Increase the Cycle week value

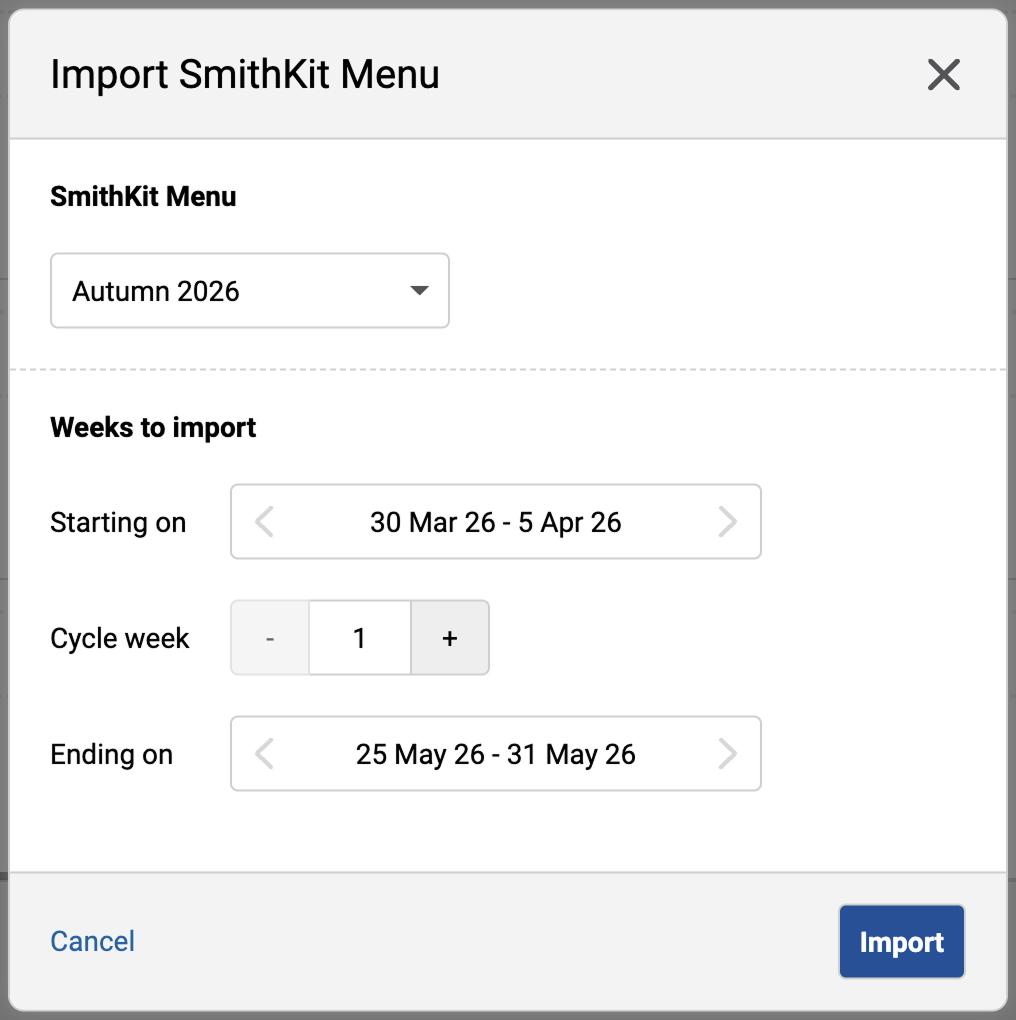coord(450,638)
